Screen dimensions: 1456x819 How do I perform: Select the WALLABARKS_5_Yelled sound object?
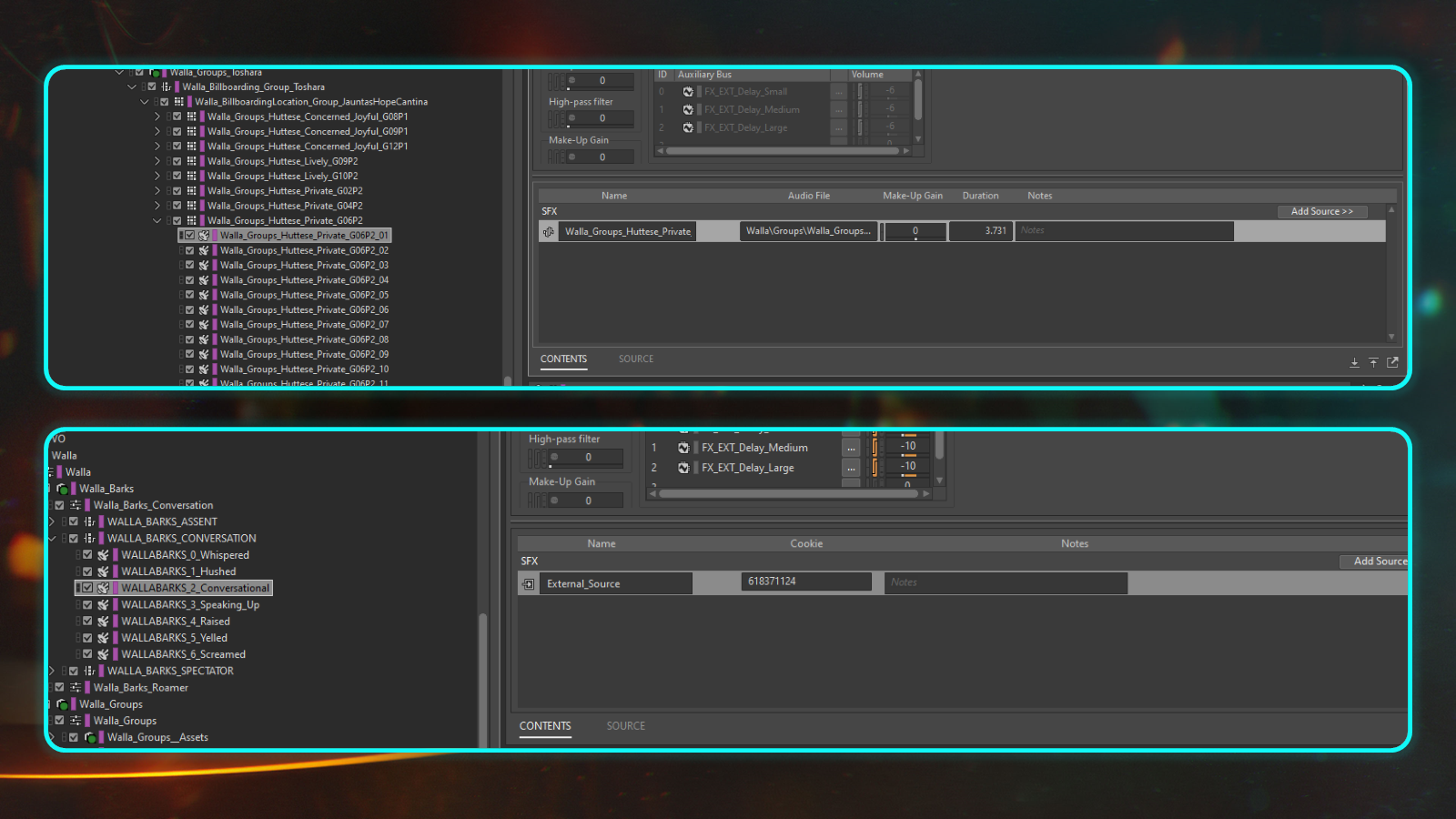(x=174, y=637)
